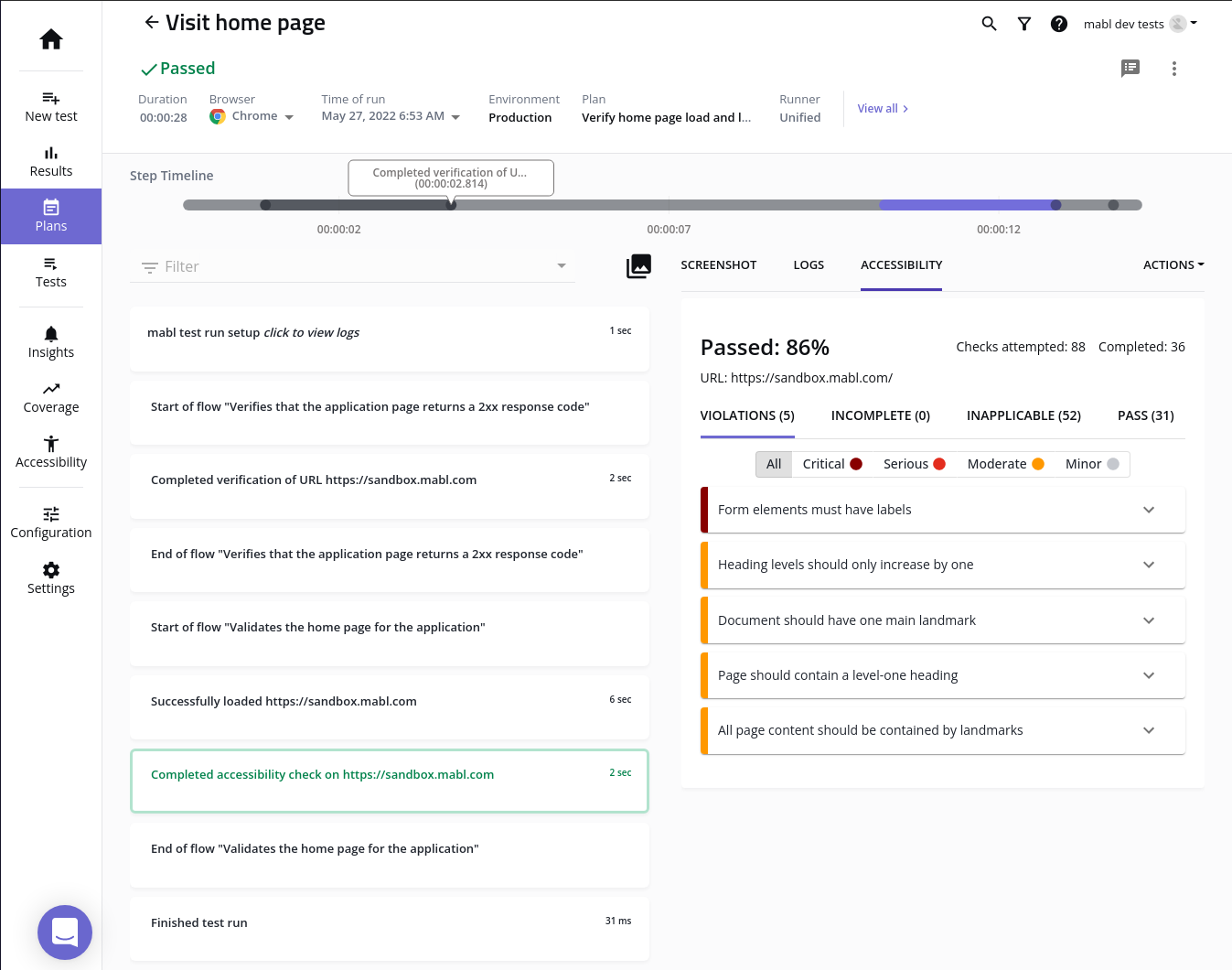
Task: Select the Successfully loaded sandbox.mabl.com step
Action: pos(390,707)
